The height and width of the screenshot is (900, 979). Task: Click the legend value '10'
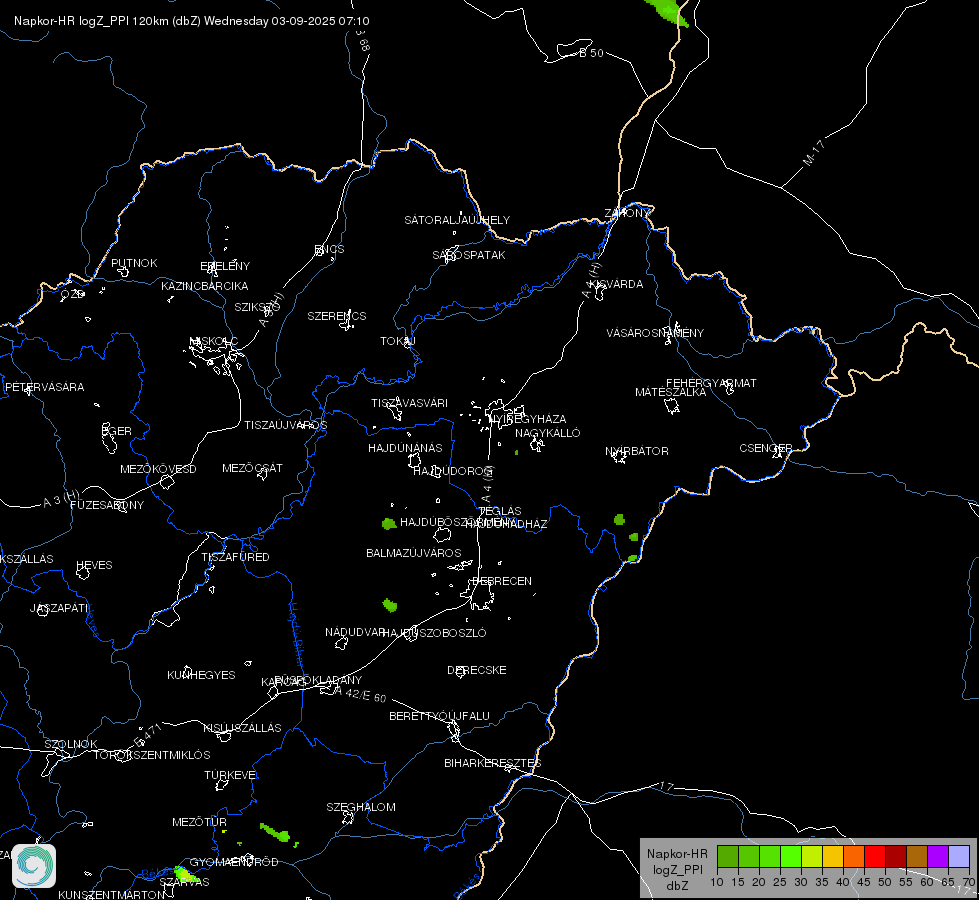(717, 882)
